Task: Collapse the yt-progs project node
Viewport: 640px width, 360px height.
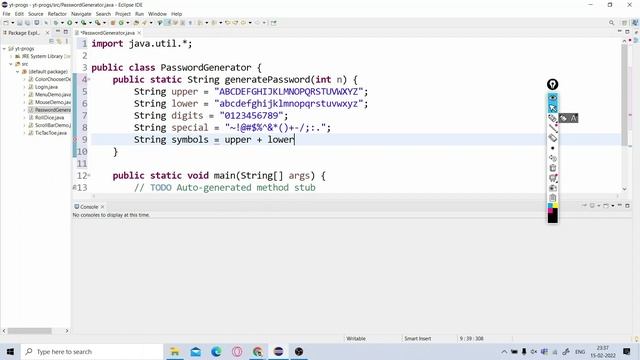Action: [4, 49]
